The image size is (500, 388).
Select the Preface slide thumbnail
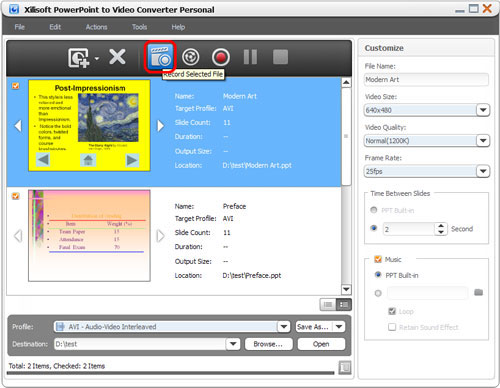tap(89, 236)
